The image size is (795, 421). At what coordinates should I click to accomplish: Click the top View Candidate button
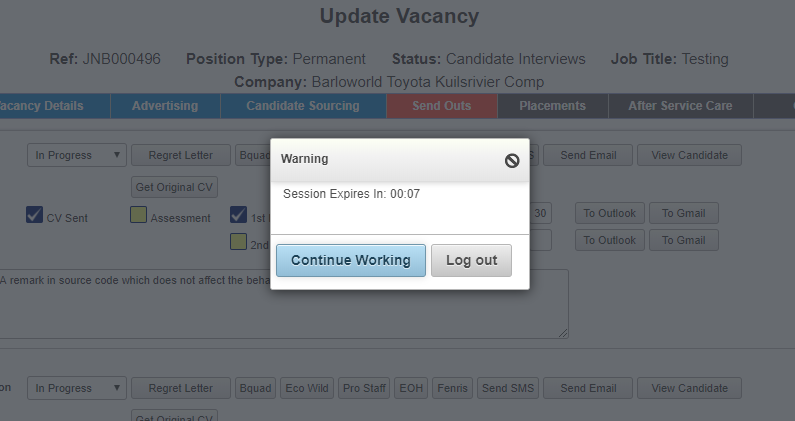[x=690, y=155]
